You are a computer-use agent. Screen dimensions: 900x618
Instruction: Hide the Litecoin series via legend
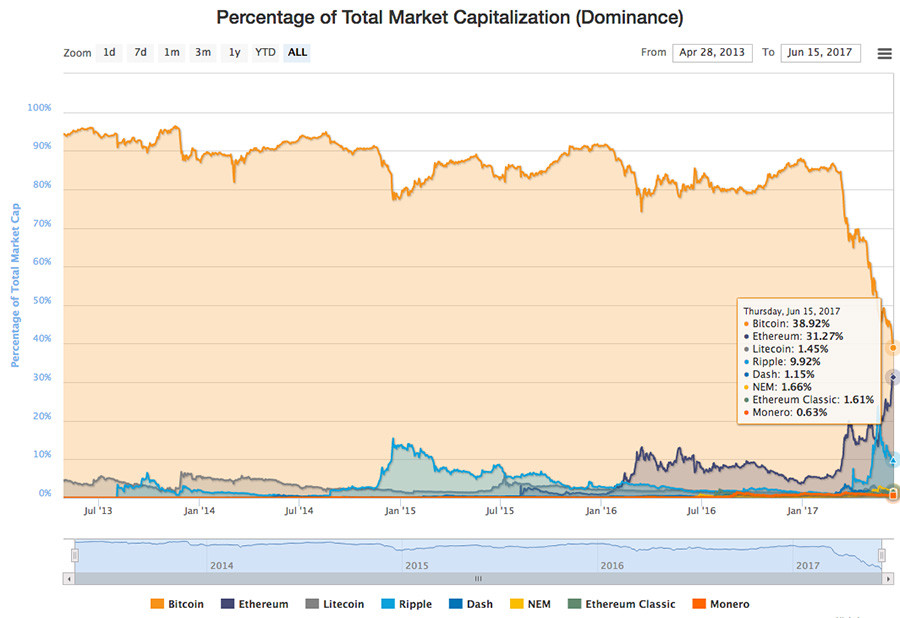(335, 604)
